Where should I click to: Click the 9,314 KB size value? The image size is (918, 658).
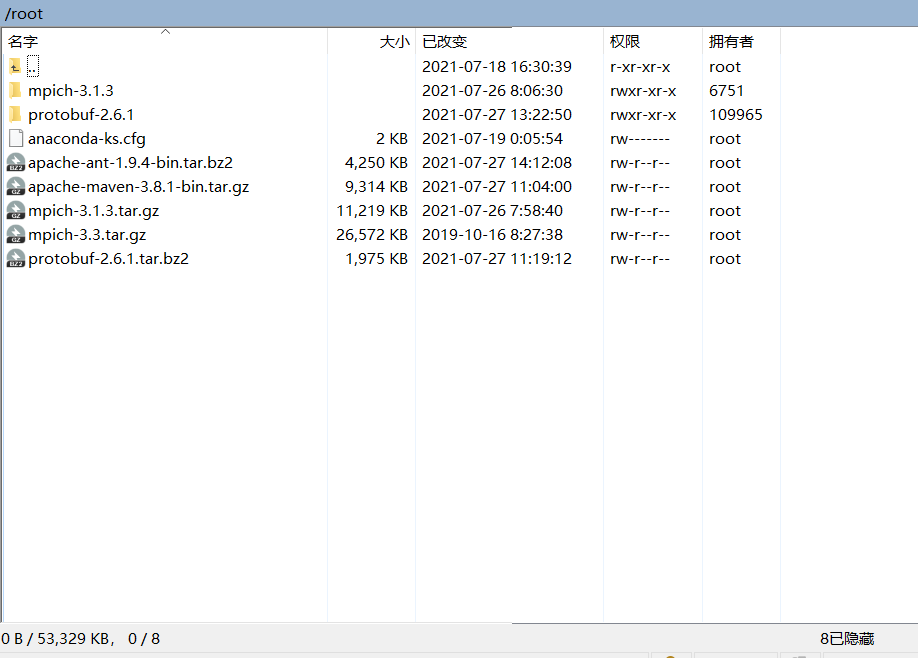(376, 187)
